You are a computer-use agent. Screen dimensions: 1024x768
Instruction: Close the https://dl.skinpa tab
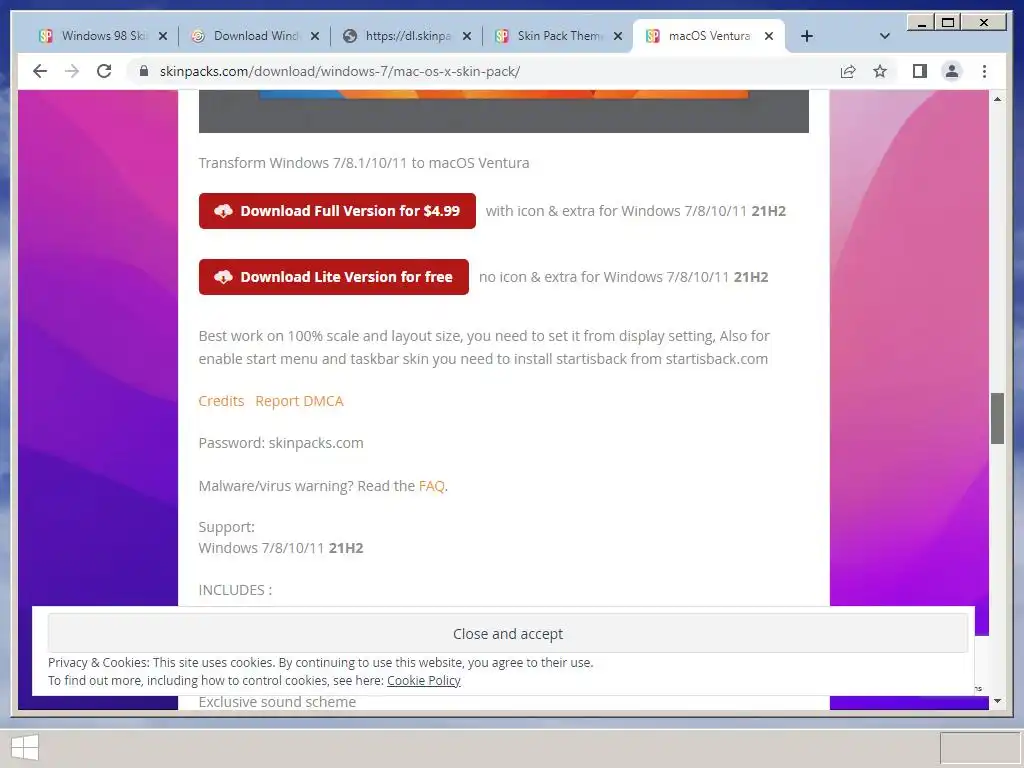click(x=466, y=36)
